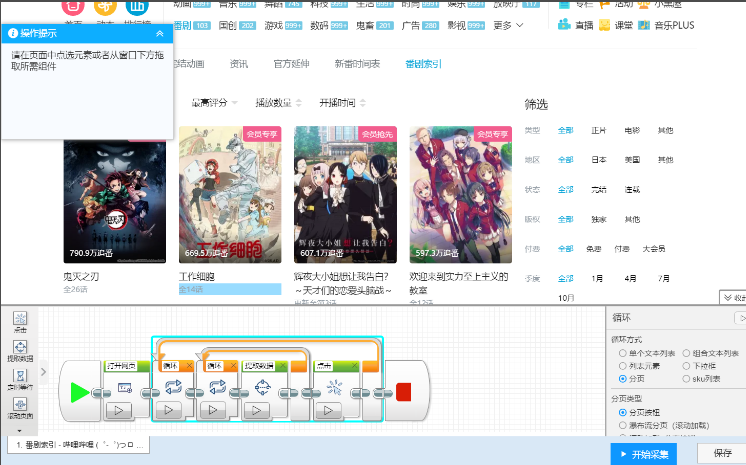Click the 保存 button
This screenshot has width=746, height=465.
tap(722, 454)
